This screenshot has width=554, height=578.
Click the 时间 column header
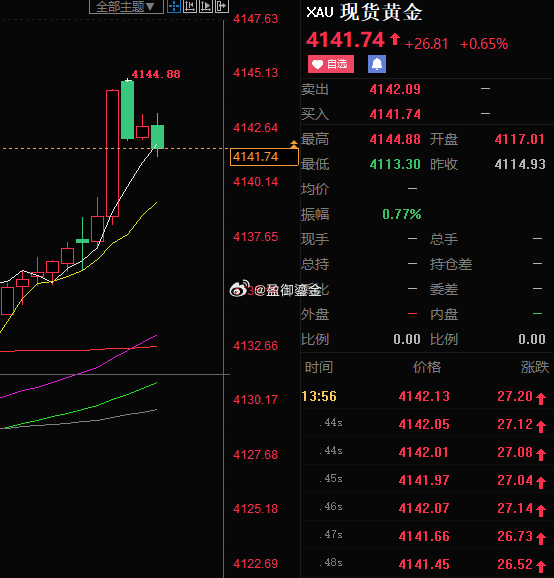coord(319,367)
